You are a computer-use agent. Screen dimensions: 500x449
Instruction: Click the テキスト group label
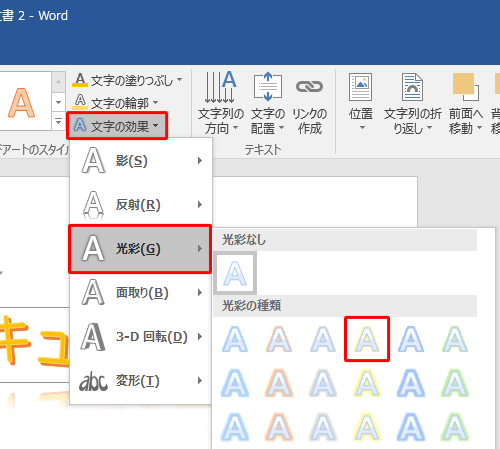tap(263, 149)
